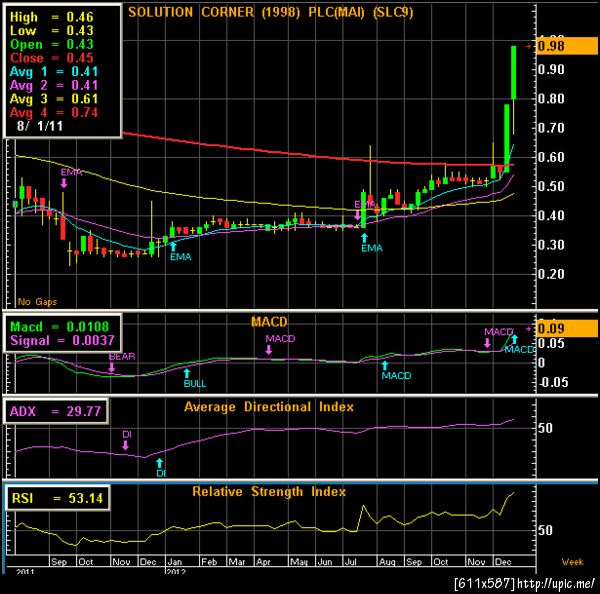Click the SOLUTION CORNER (1998) PLC chart title
The height and width of the screenshot is (594, 600).
(x=271, y=12)
